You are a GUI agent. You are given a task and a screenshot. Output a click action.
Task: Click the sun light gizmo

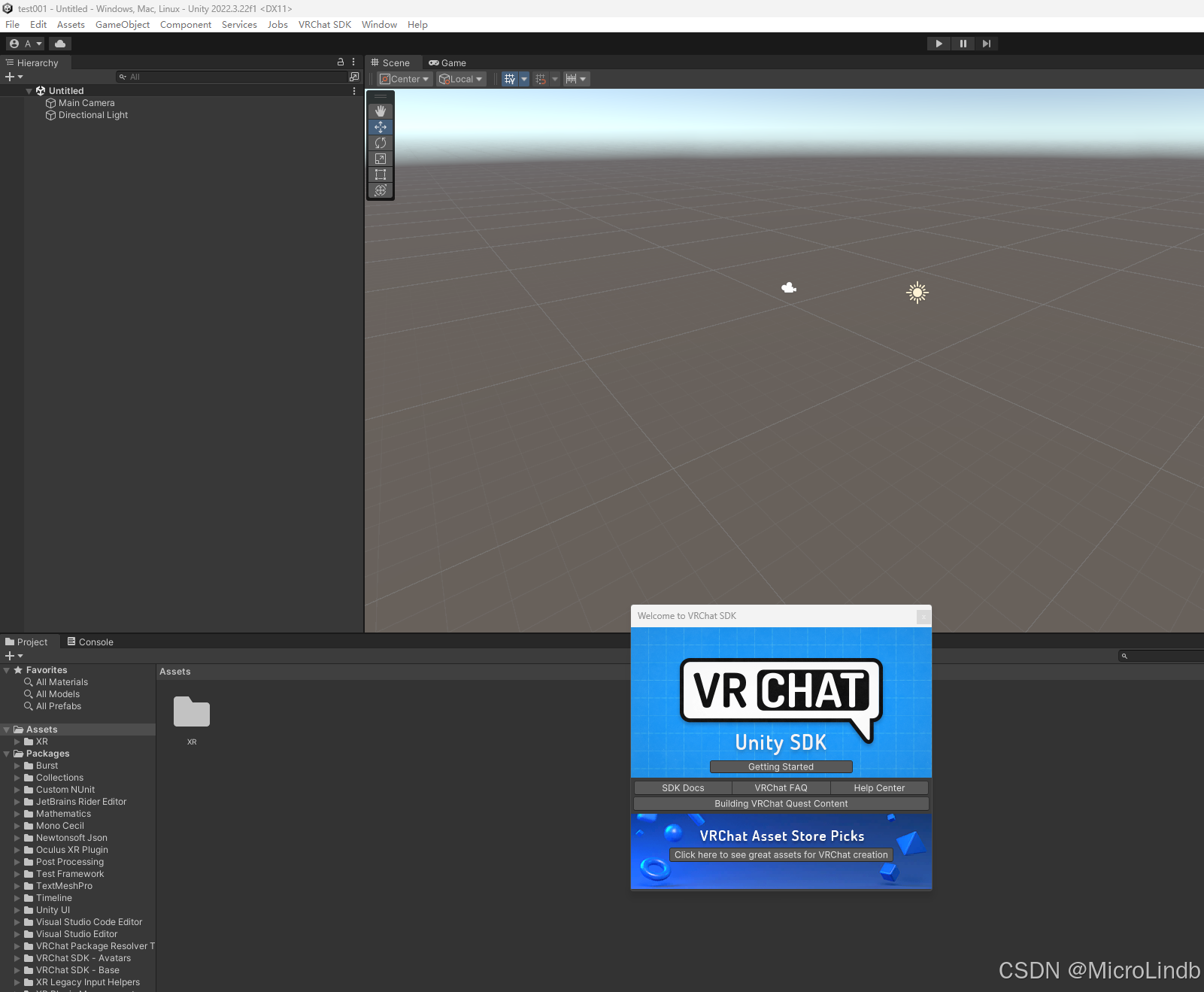point(917,293)
